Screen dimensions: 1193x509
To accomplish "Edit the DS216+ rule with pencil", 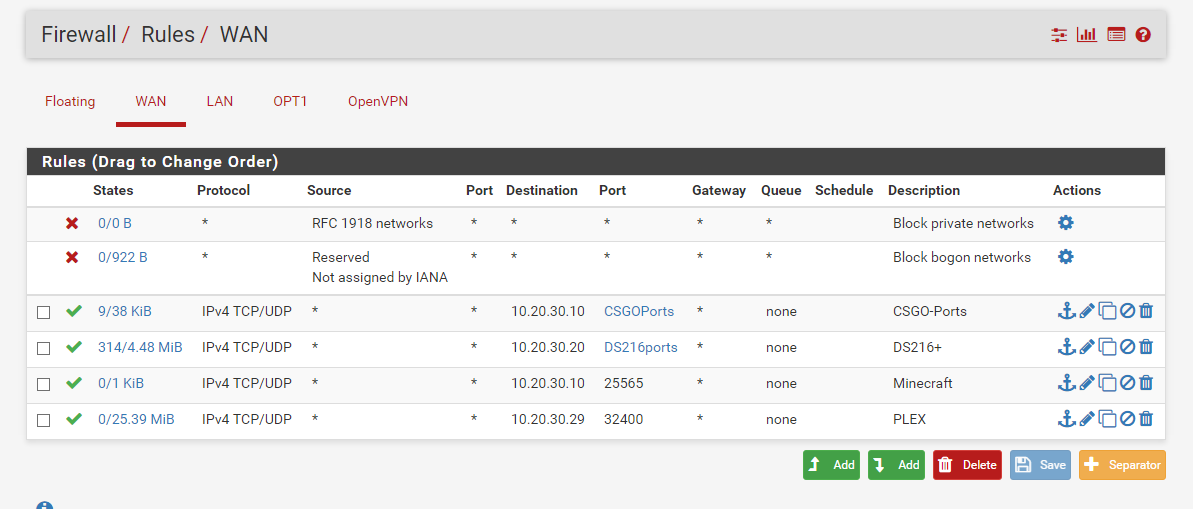I will tap(1087, 347).
